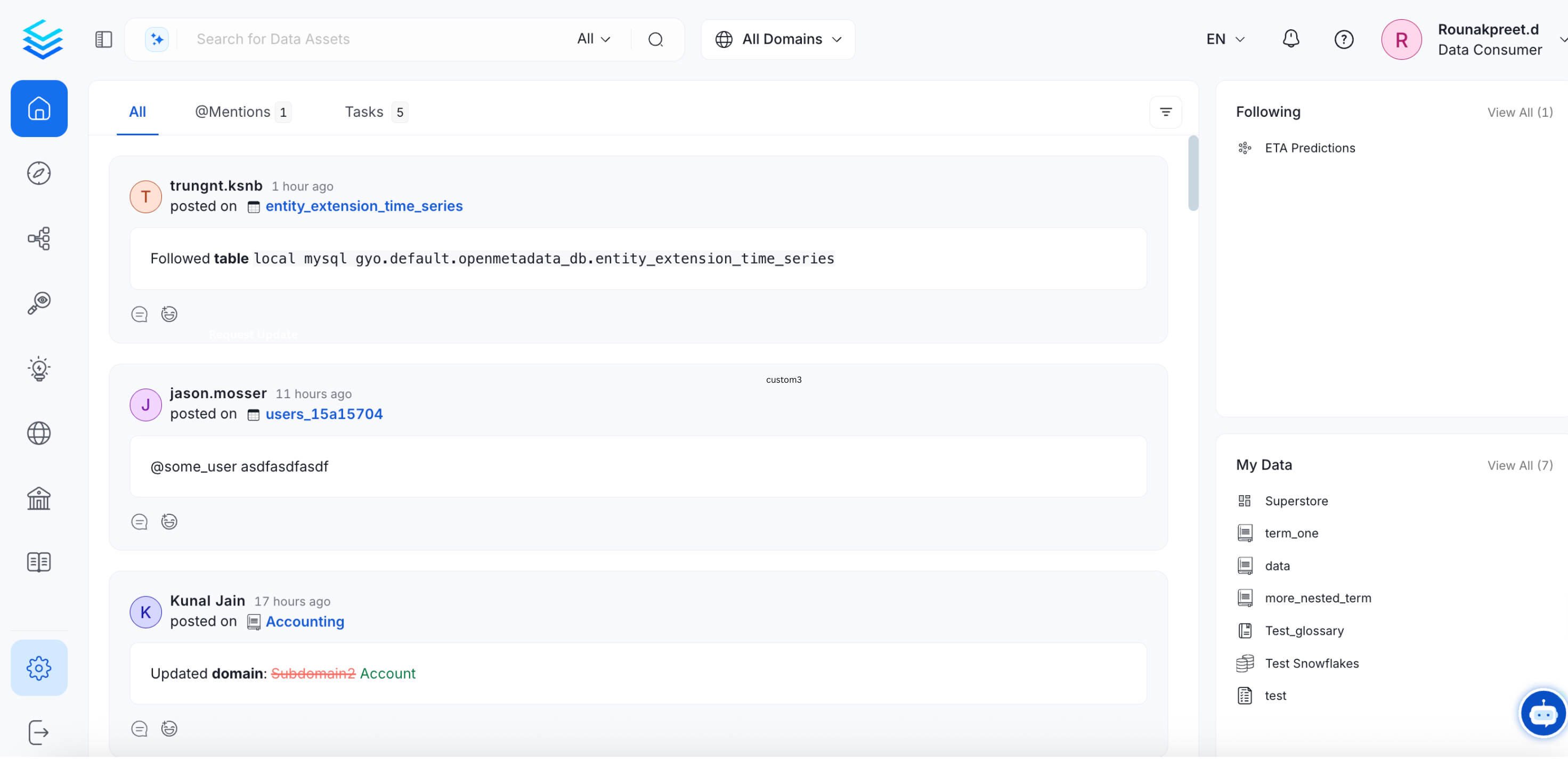Open the entity_extension_time_series table link
Image resolution: width=1568 pixels, height=759 pixels.
(x=364, y=206)
